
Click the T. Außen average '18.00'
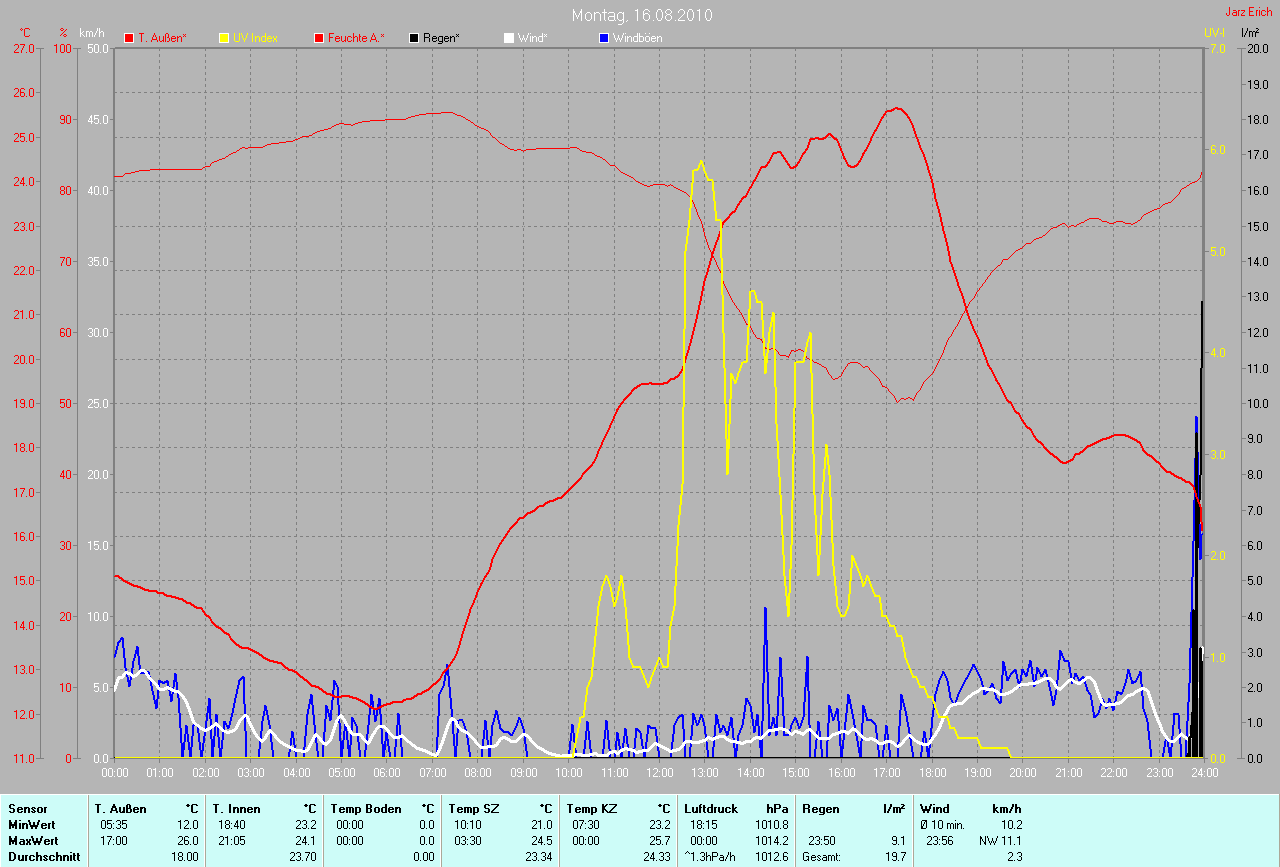(185, 857)
